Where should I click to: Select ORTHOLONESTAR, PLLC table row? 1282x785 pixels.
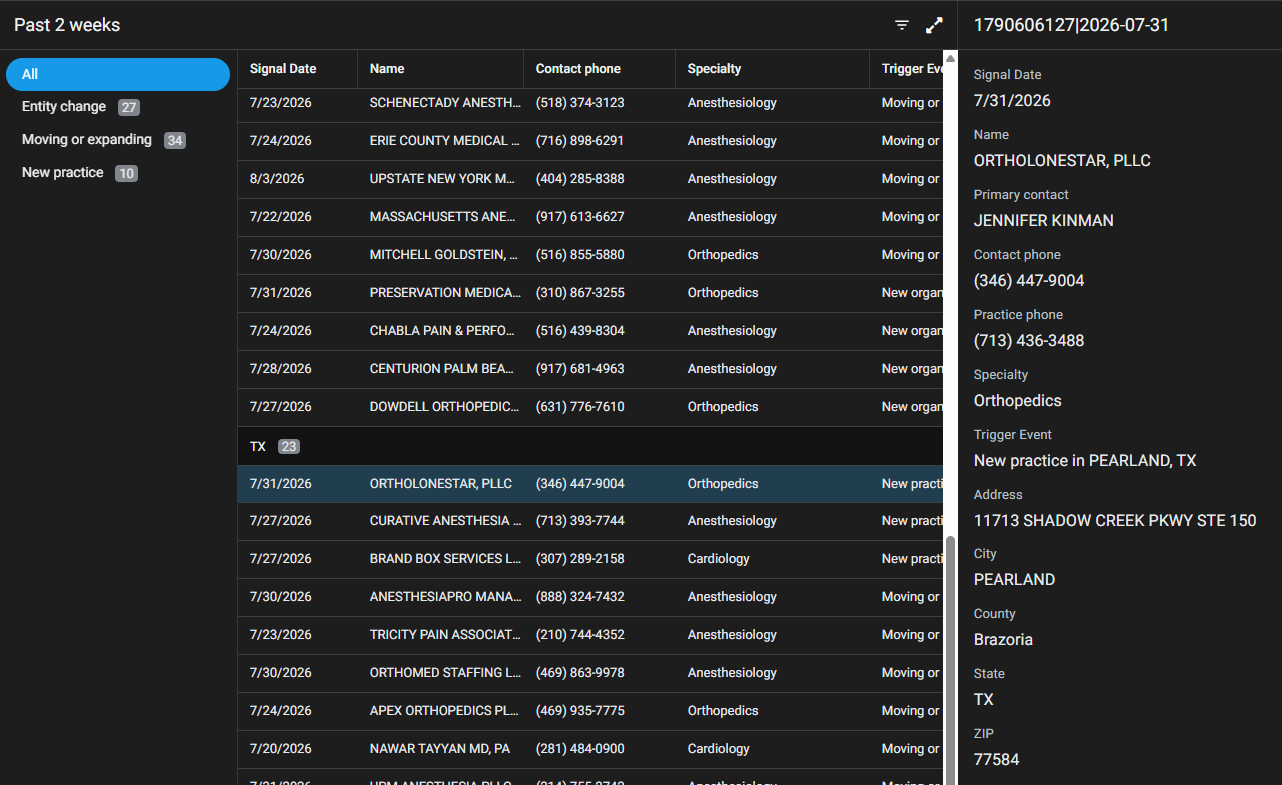coord(590,484)
